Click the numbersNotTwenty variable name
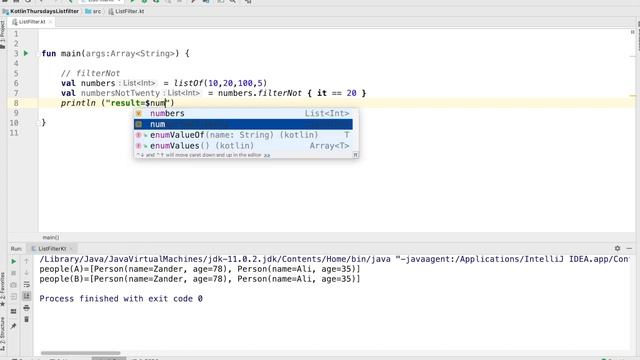This screenshot has height=360, width=640. [120, 93]
